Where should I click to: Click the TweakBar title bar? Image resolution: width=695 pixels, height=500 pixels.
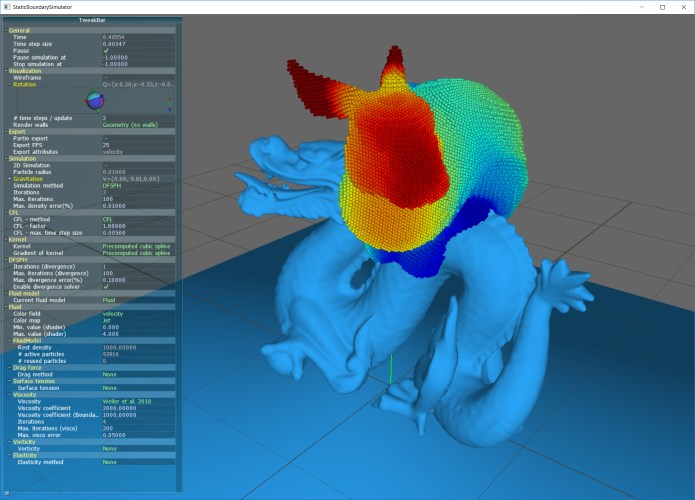pos(92,20)
